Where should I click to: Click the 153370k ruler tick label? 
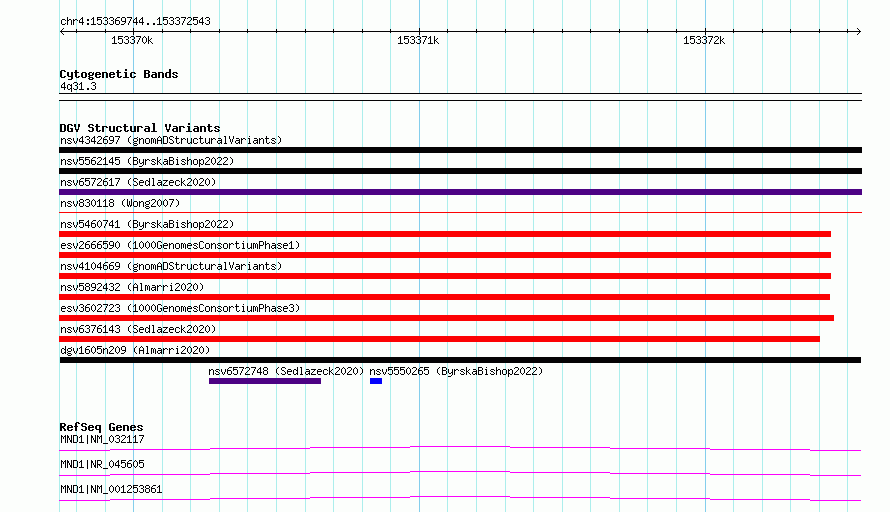(x=132, y=40)
